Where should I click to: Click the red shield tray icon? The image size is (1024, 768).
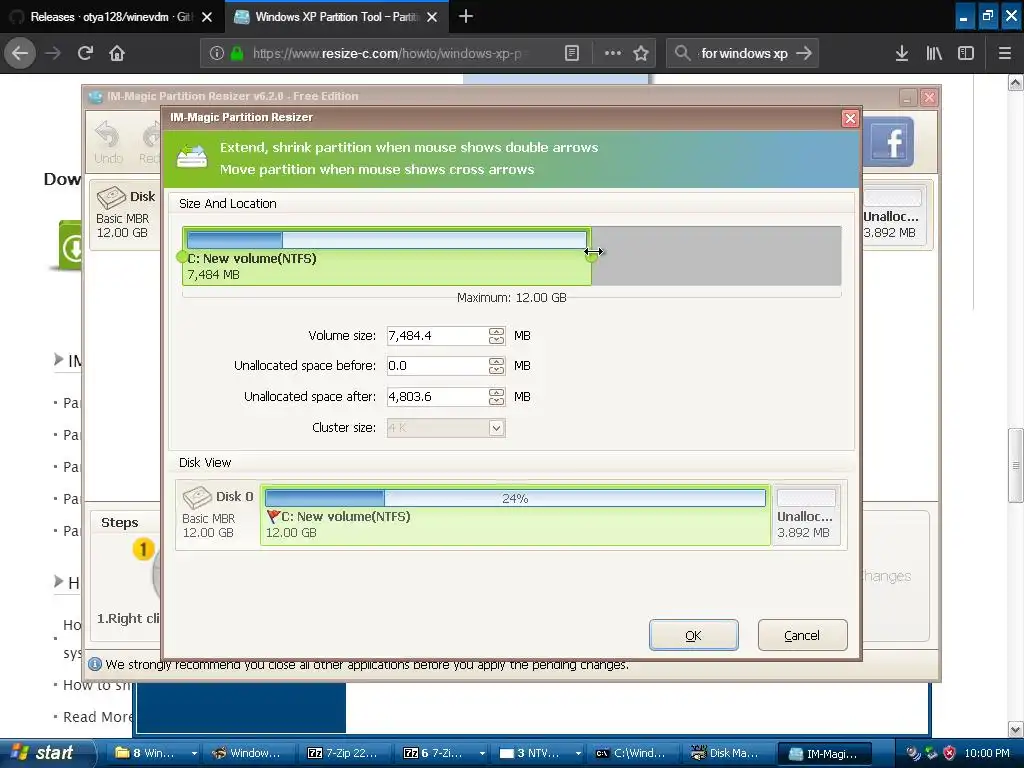(x=950, y=753)
